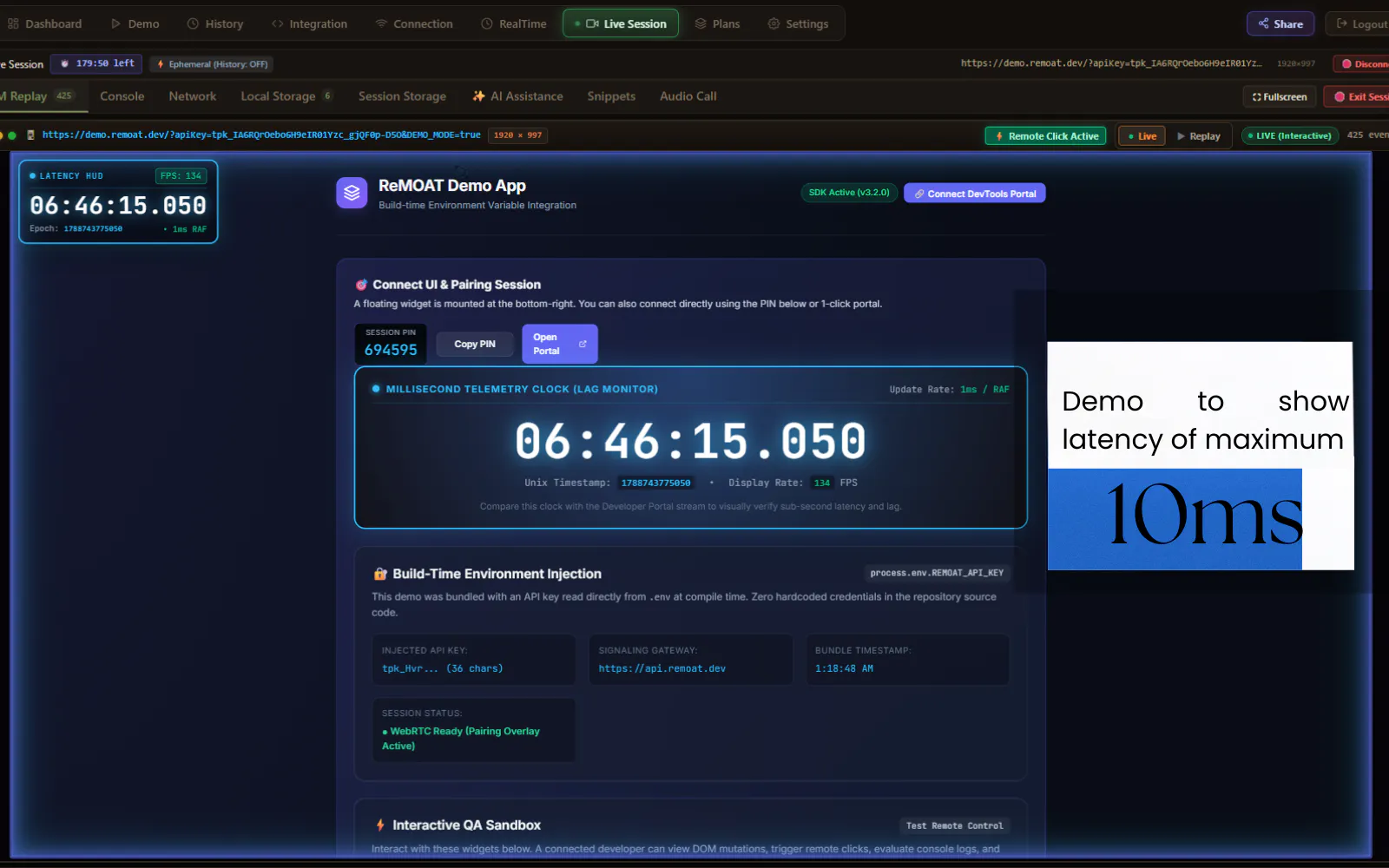Open the Session Storage tab
Image resolution: width=1389 pixels, height=868 pixels.
coord(402,96)
